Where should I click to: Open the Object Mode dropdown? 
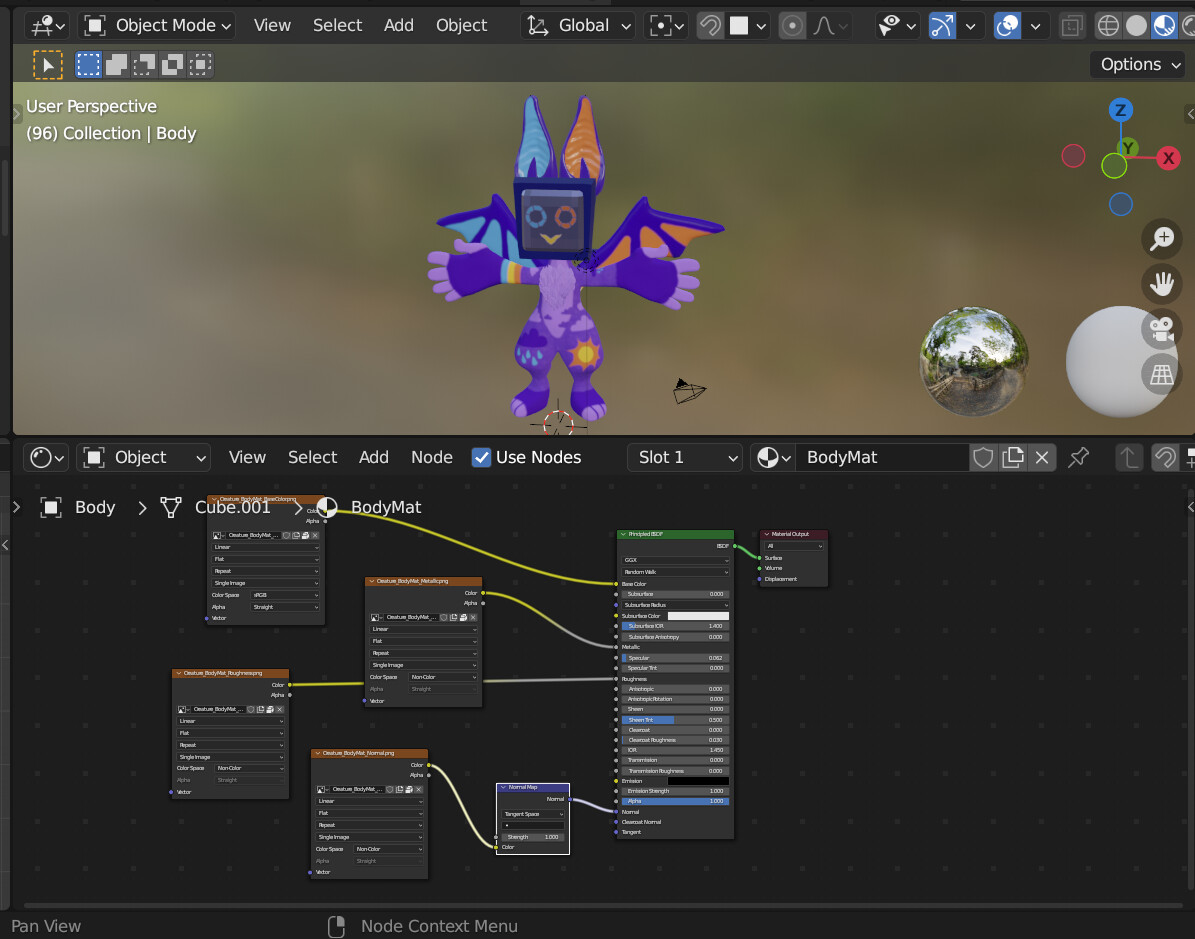[x=157, y=26]
